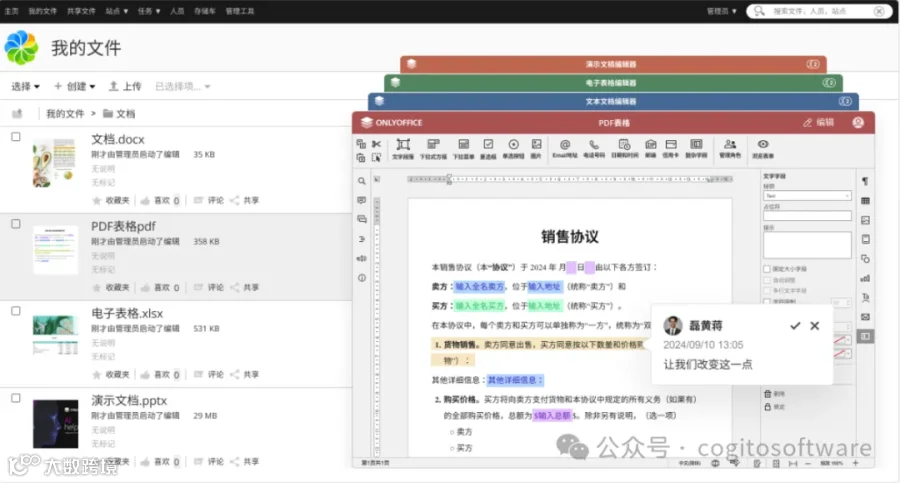
Task: Open comments panel in editor sidebar
Action: tap(362, 200)
